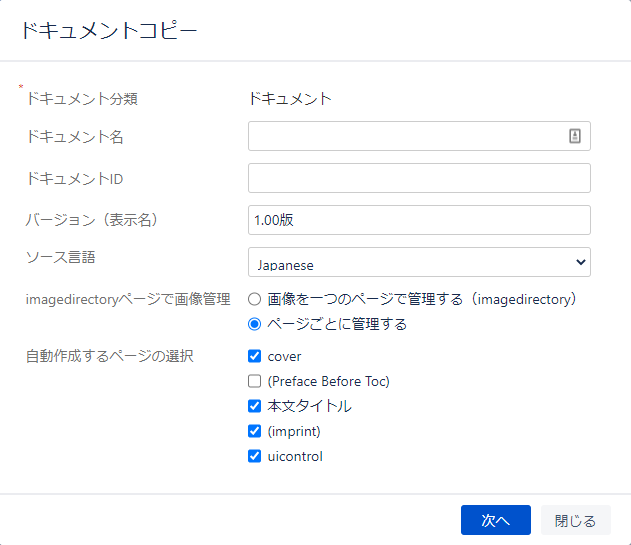The height and width of the screenshot is (545, 631).
Task: Click the ドキュメント名 field label
Action: 75,137
